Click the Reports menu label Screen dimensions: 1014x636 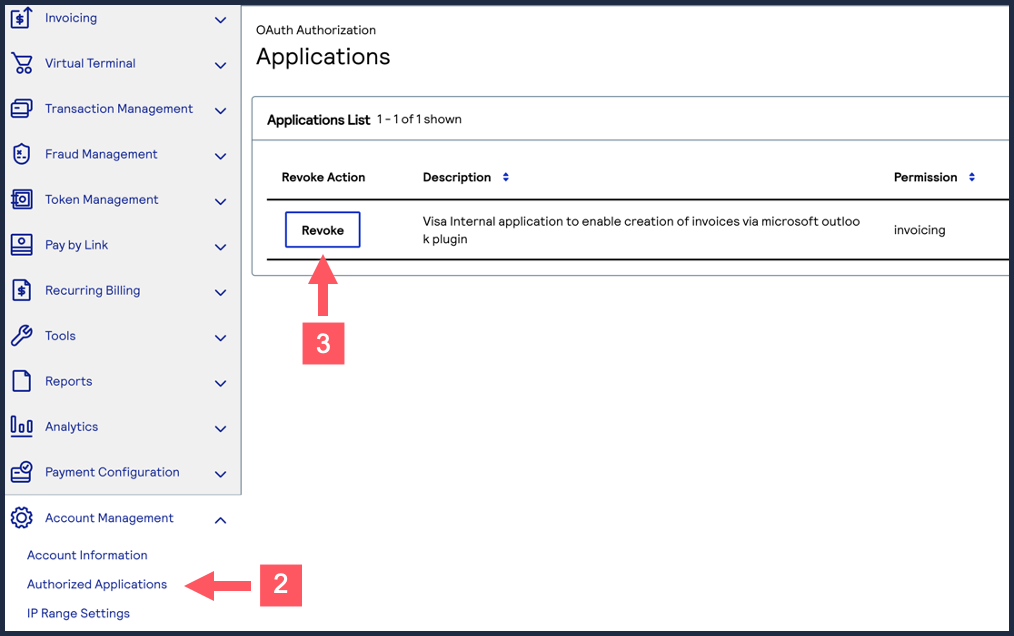(x=68, y=381)
